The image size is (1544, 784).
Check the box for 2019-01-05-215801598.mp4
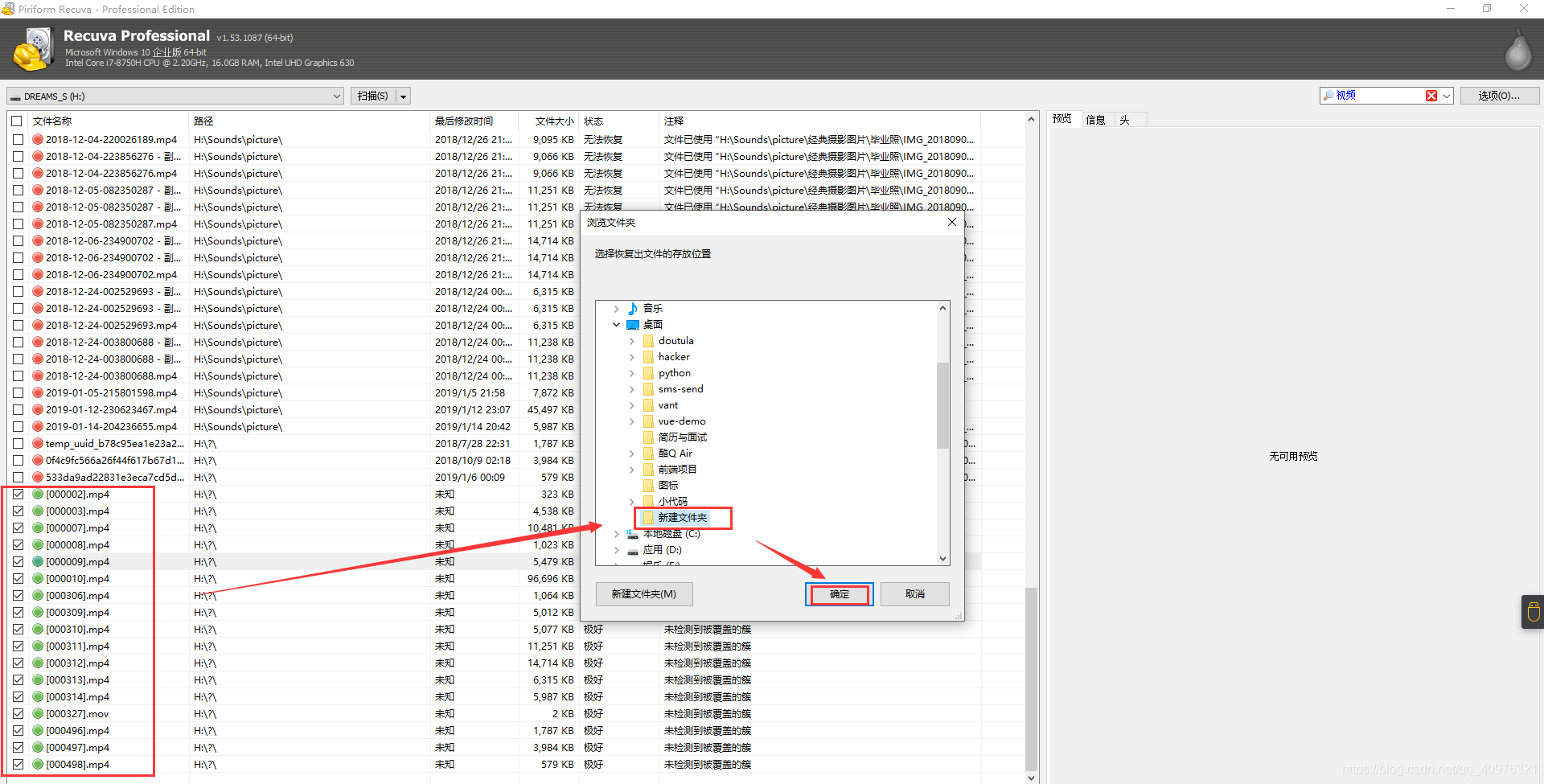point(18,393)
